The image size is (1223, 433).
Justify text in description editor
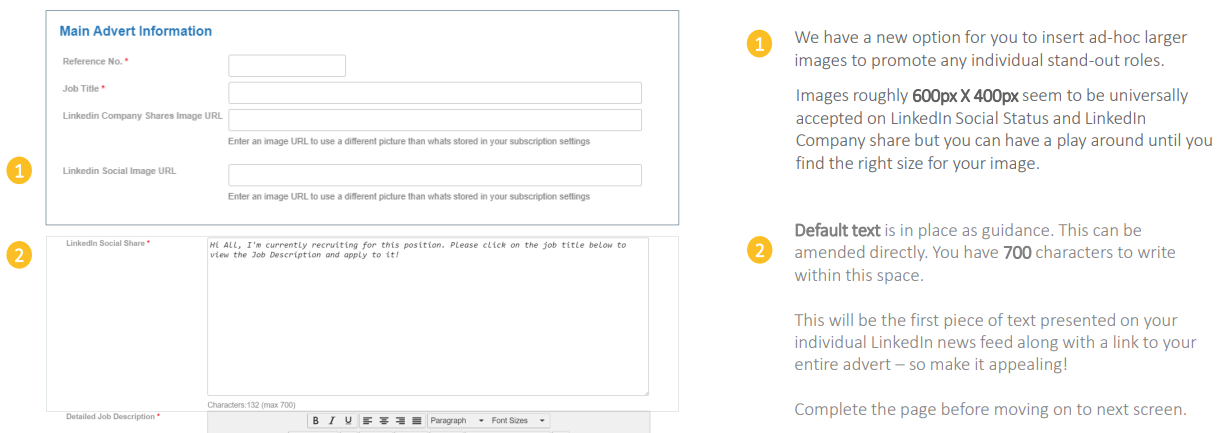pyautogui.click(x=416, y=421)
